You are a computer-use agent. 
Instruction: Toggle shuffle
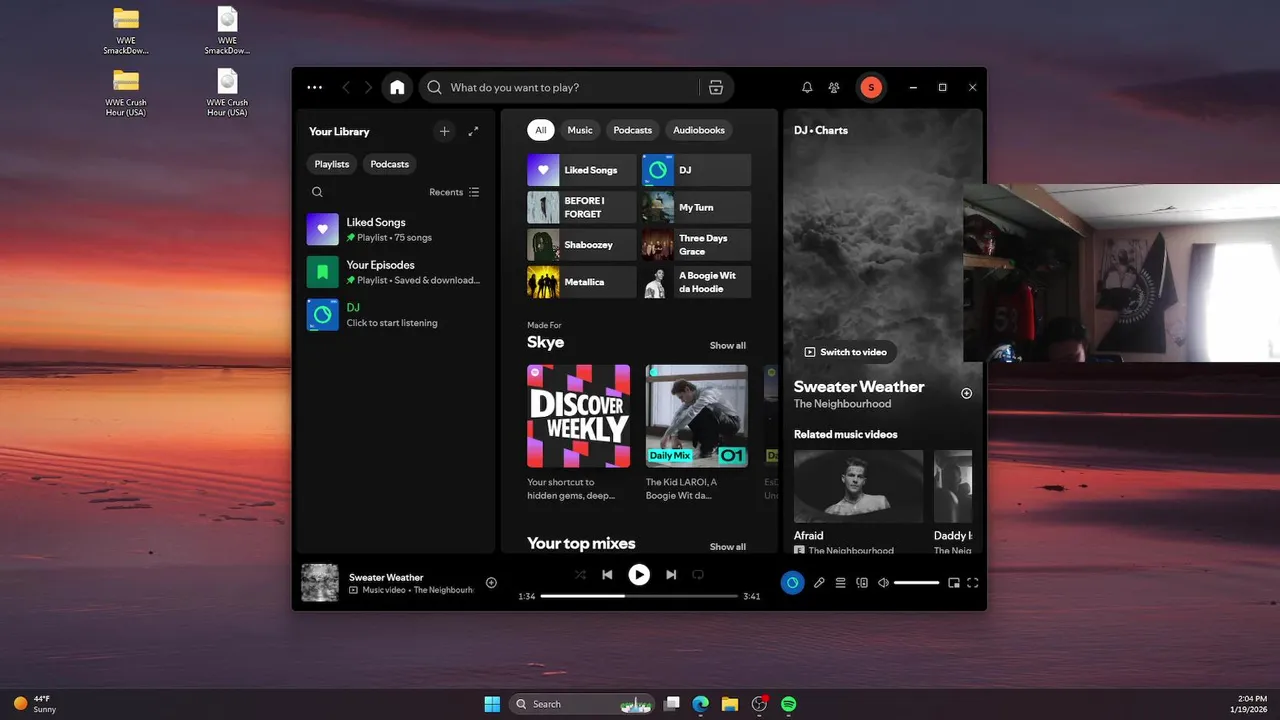tap(580, 575)
